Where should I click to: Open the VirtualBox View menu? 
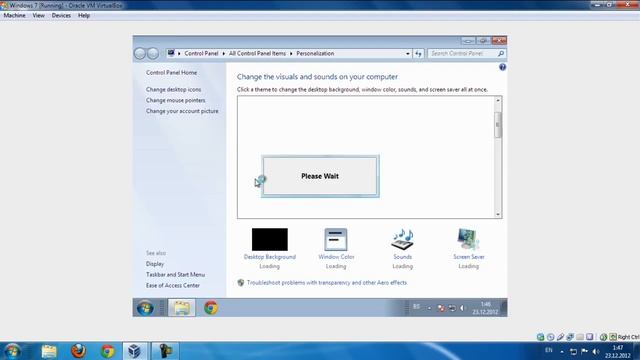coord(38,16)
